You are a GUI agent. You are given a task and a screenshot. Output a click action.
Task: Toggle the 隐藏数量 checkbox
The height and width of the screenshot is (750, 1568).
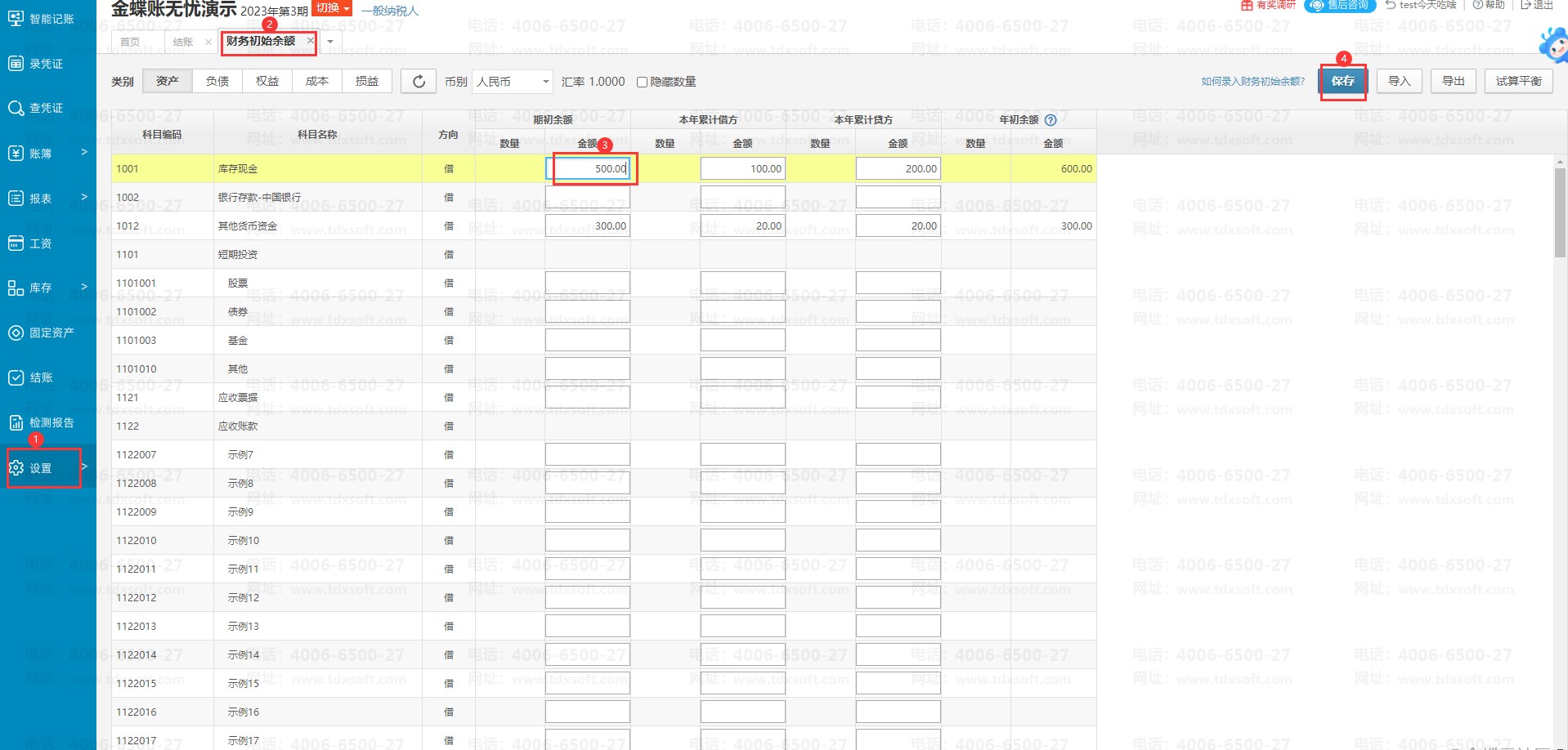tap(643, 82)
